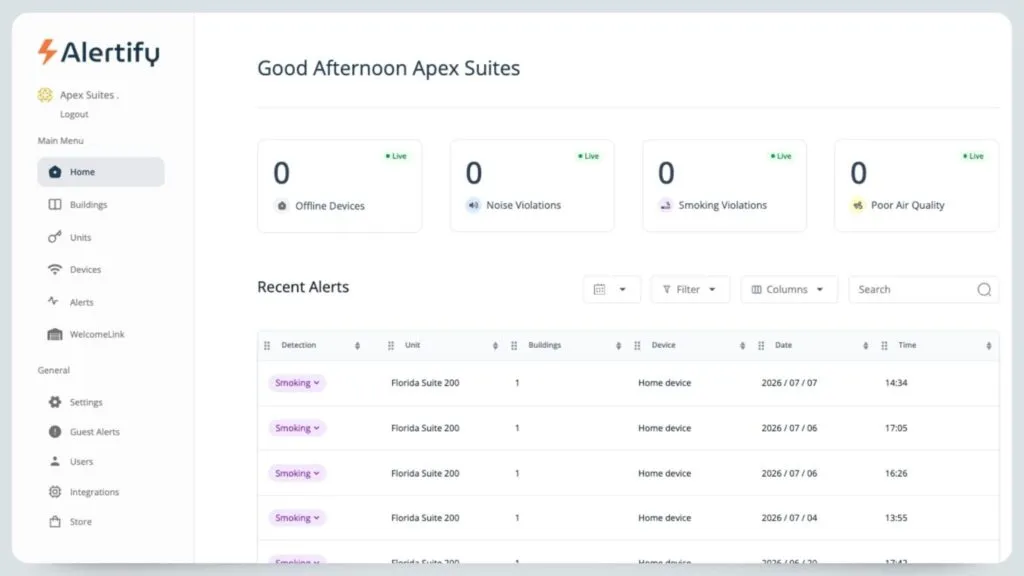The image size is (1024, 576).
Task: Open the Settings page link
Action: [86, 402]
